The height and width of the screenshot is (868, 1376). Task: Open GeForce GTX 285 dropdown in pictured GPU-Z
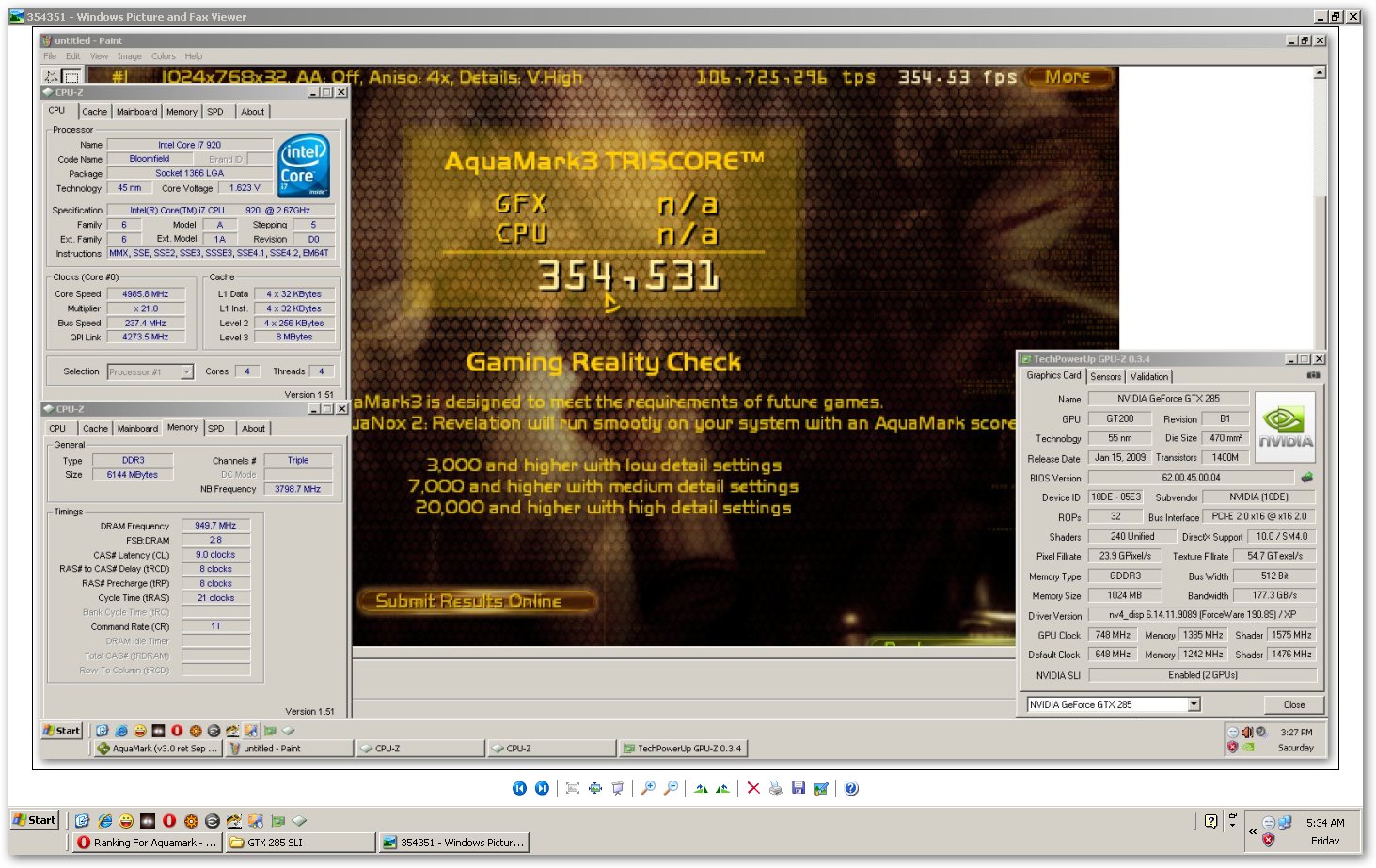(1194, 704)
